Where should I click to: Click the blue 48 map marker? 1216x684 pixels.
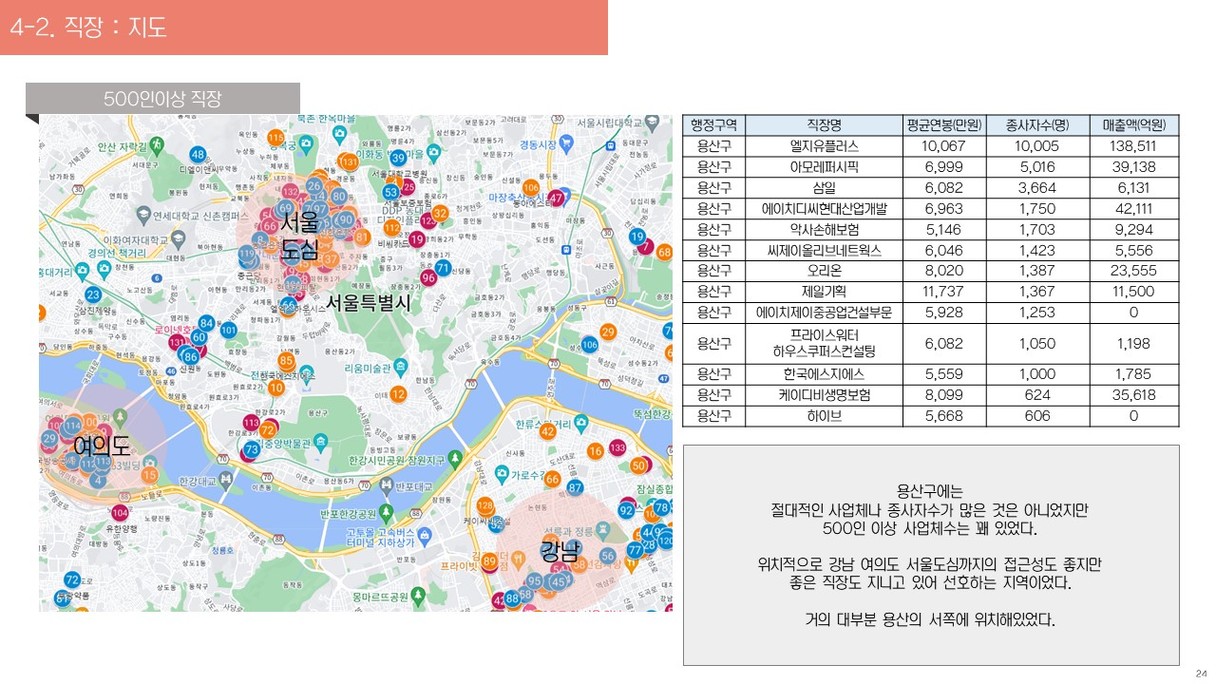coord(198,155)
